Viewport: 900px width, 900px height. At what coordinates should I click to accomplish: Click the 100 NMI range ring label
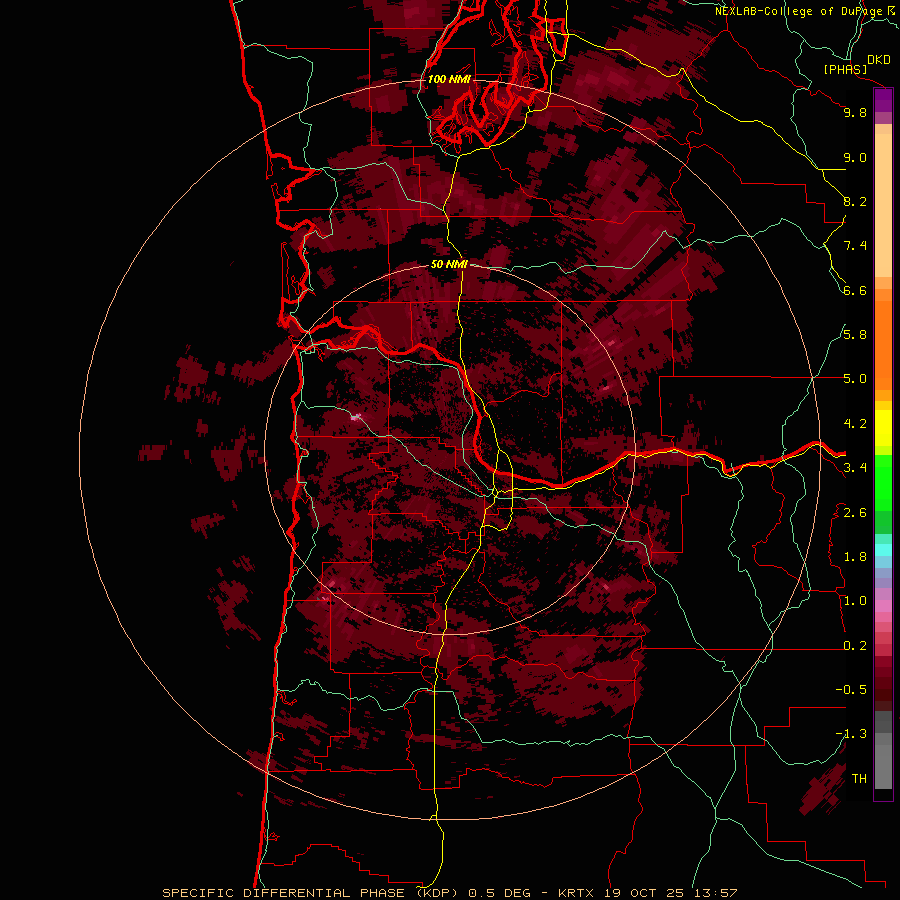pyautogui.click(x=449, y=79)
